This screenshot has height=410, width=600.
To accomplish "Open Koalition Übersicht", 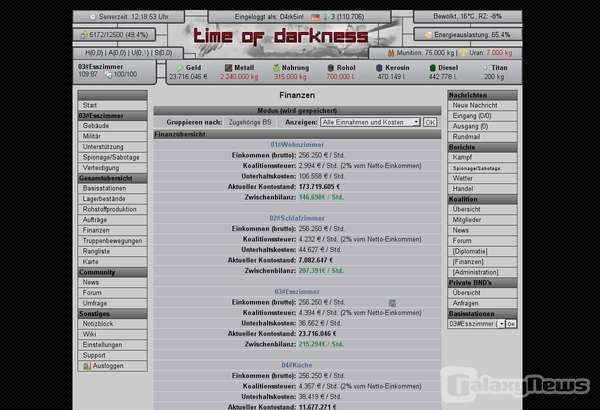I will tap(483, 209).
